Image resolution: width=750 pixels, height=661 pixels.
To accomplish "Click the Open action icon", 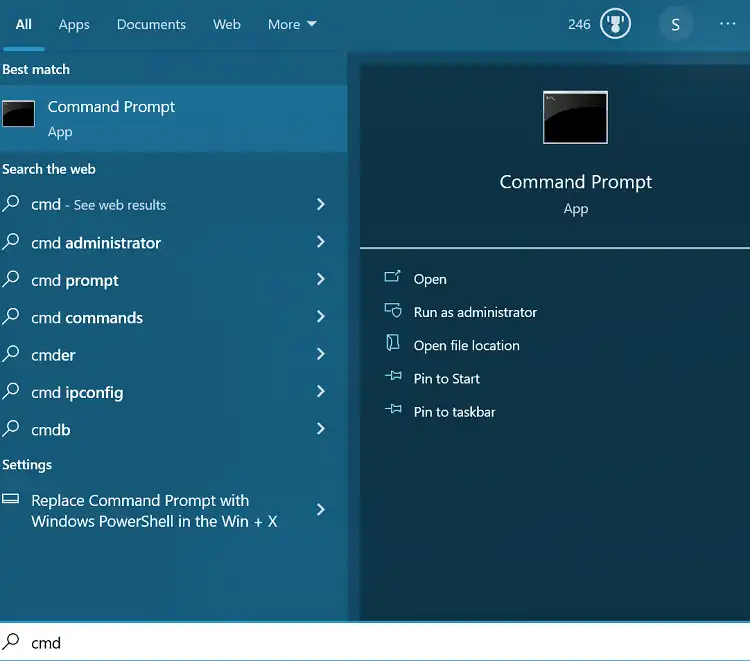I will click(392, 276).
